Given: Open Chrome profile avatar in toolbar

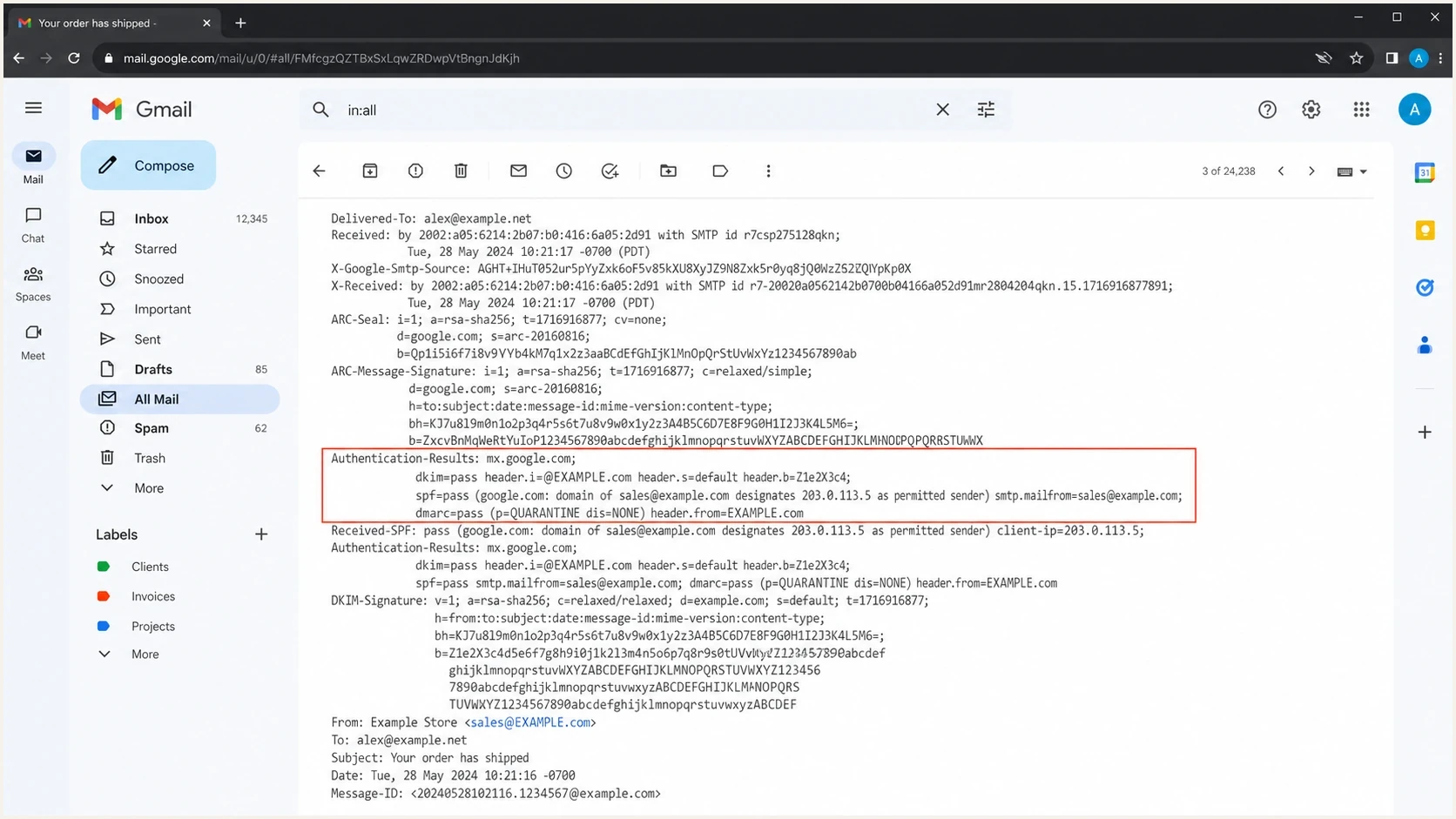Looking at the screenshot, I should pyautogui.click(x=1418, y=58).
